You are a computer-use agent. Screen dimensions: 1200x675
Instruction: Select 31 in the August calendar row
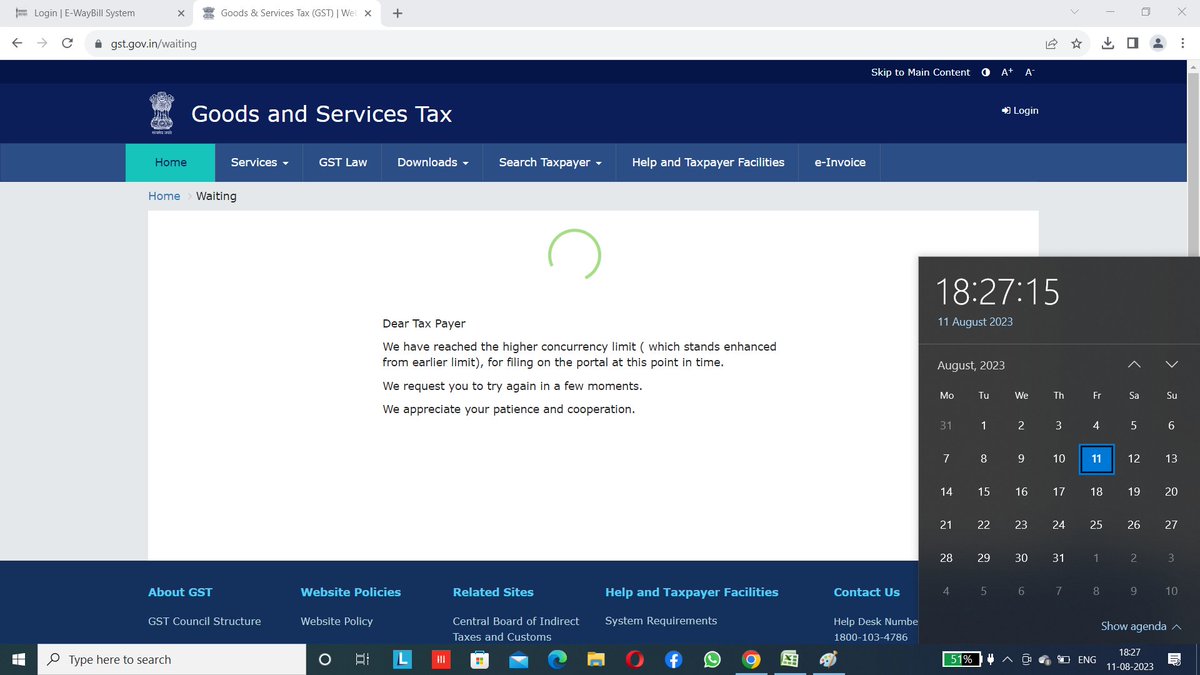pos(1058,557)
